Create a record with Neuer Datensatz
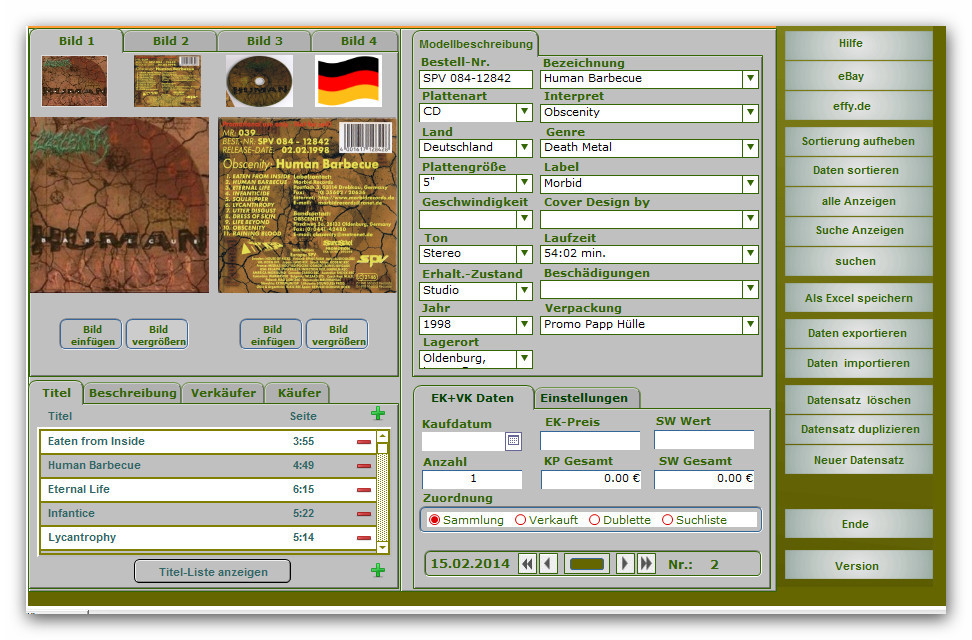972x640 pixels. [x=859, y=460]
